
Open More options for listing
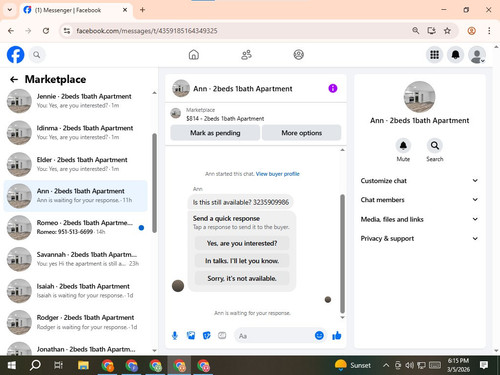(x=302, y=133)
